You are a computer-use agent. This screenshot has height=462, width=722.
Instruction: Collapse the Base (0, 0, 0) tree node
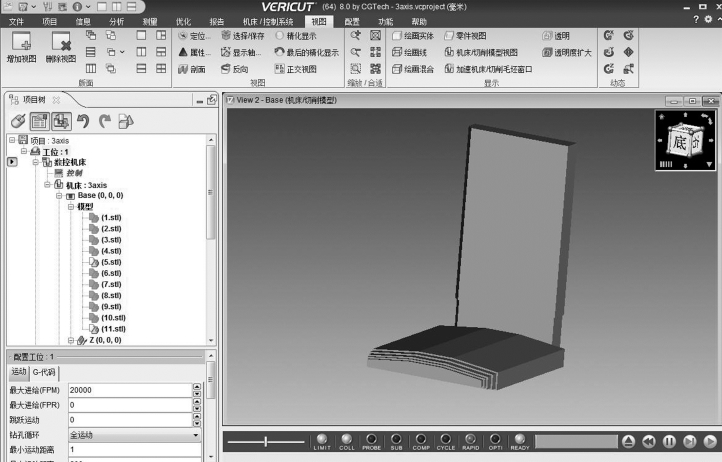[x=59, y=196]
